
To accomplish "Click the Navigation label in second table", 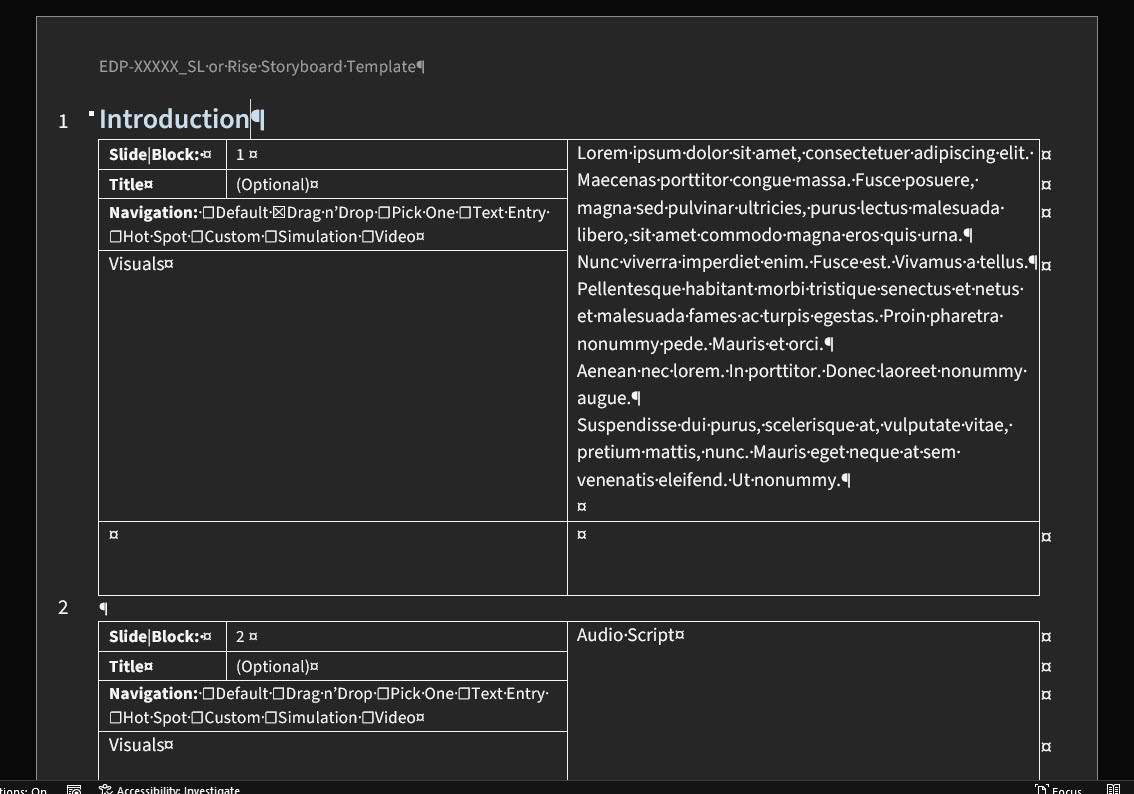I will [x=153, y=693].
